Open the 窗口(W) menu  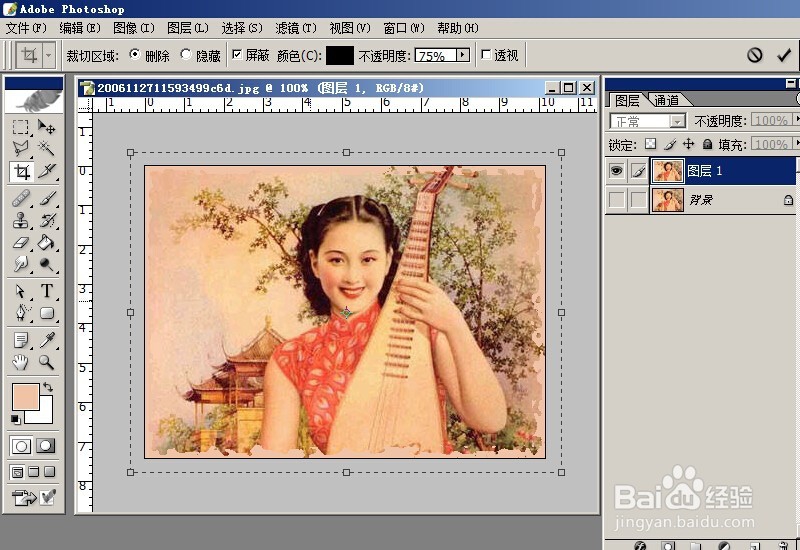(x=404, y=28)
